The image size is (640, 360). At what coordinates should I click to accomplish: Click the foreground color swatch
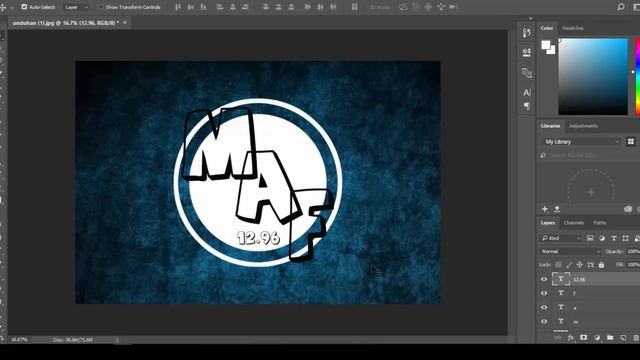tap(545, 45)
